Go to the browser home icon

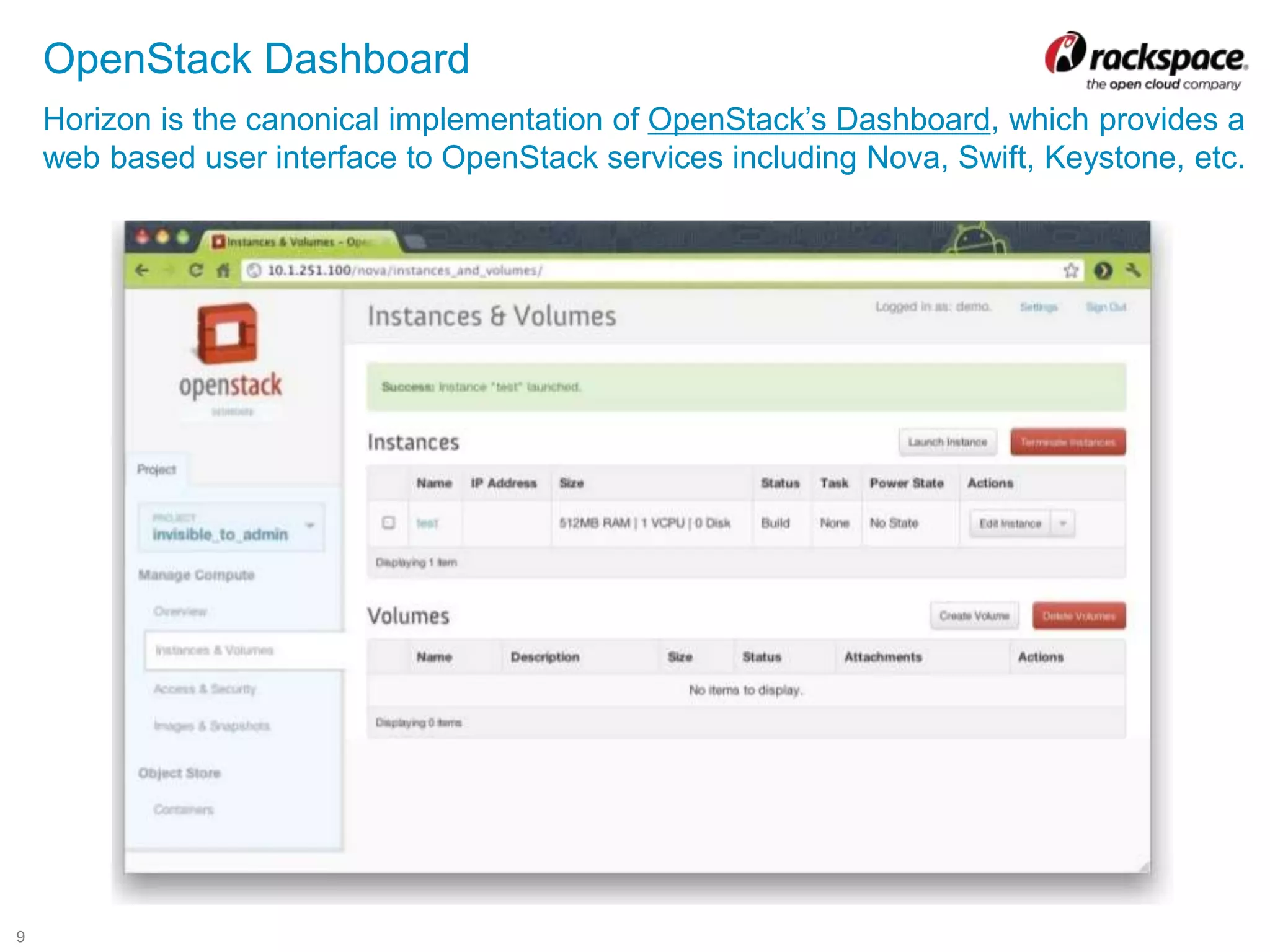coord(223,270)
